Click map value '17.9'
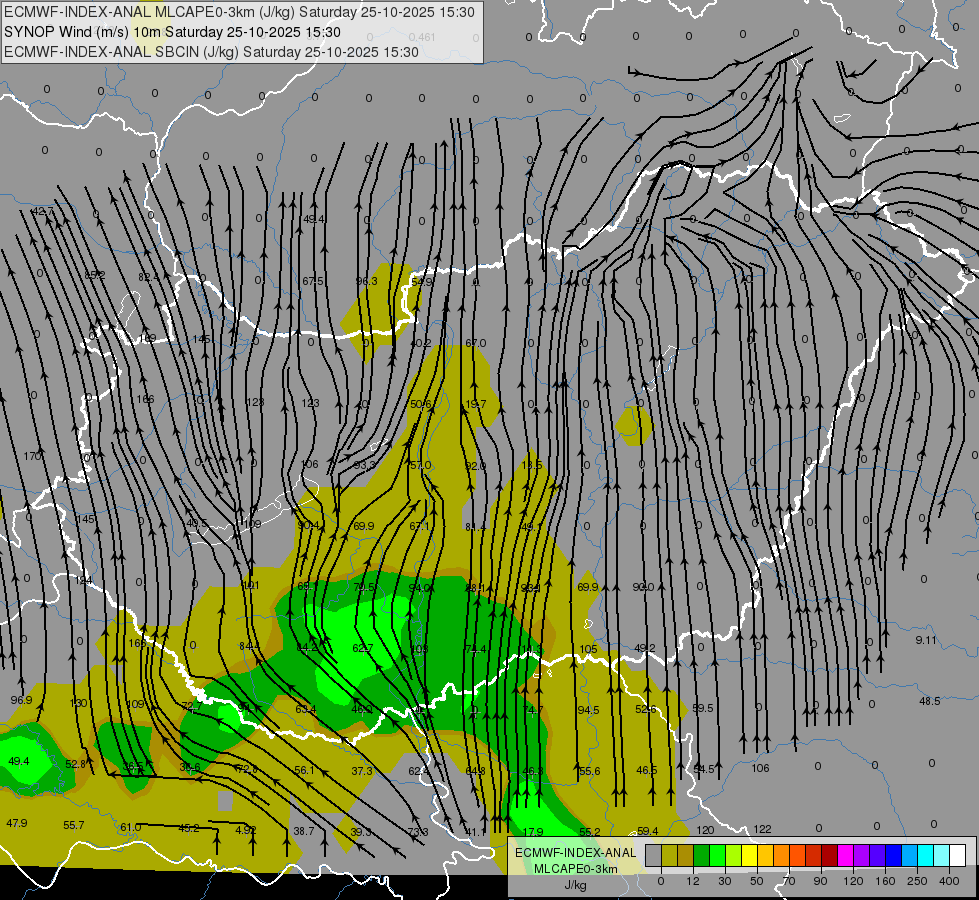 point(533,832)
